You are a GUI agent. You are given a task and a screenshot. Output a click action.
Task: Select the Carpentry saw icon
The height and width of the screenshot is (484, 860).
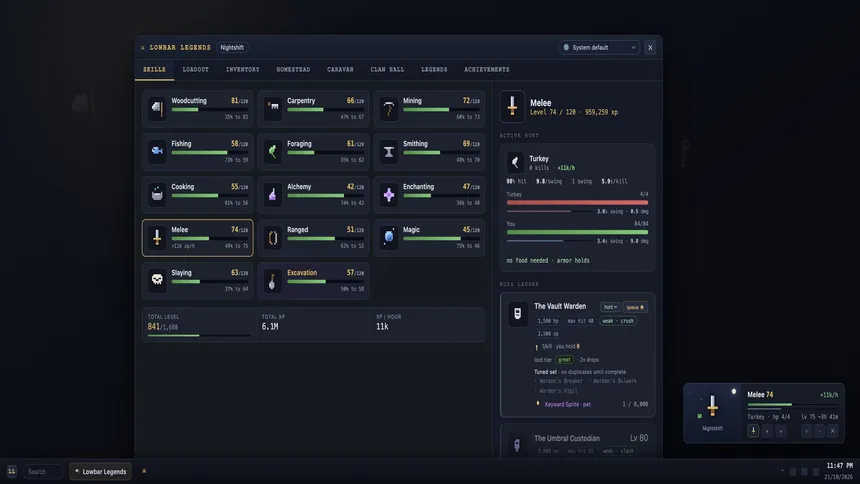pyautogui.click(x=273, y=108)
